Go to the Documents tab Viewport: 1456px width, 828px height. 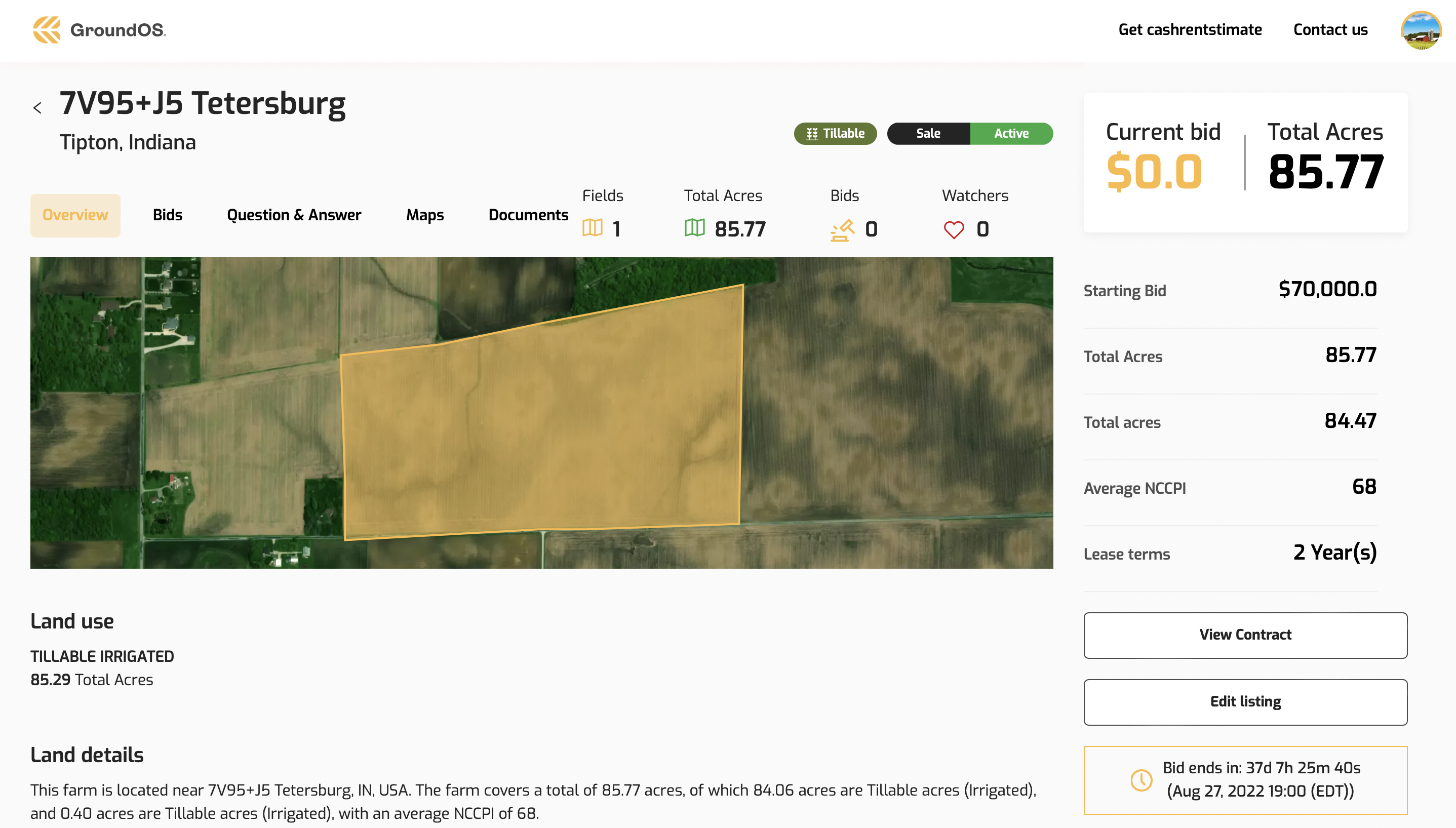coord(528,215)
